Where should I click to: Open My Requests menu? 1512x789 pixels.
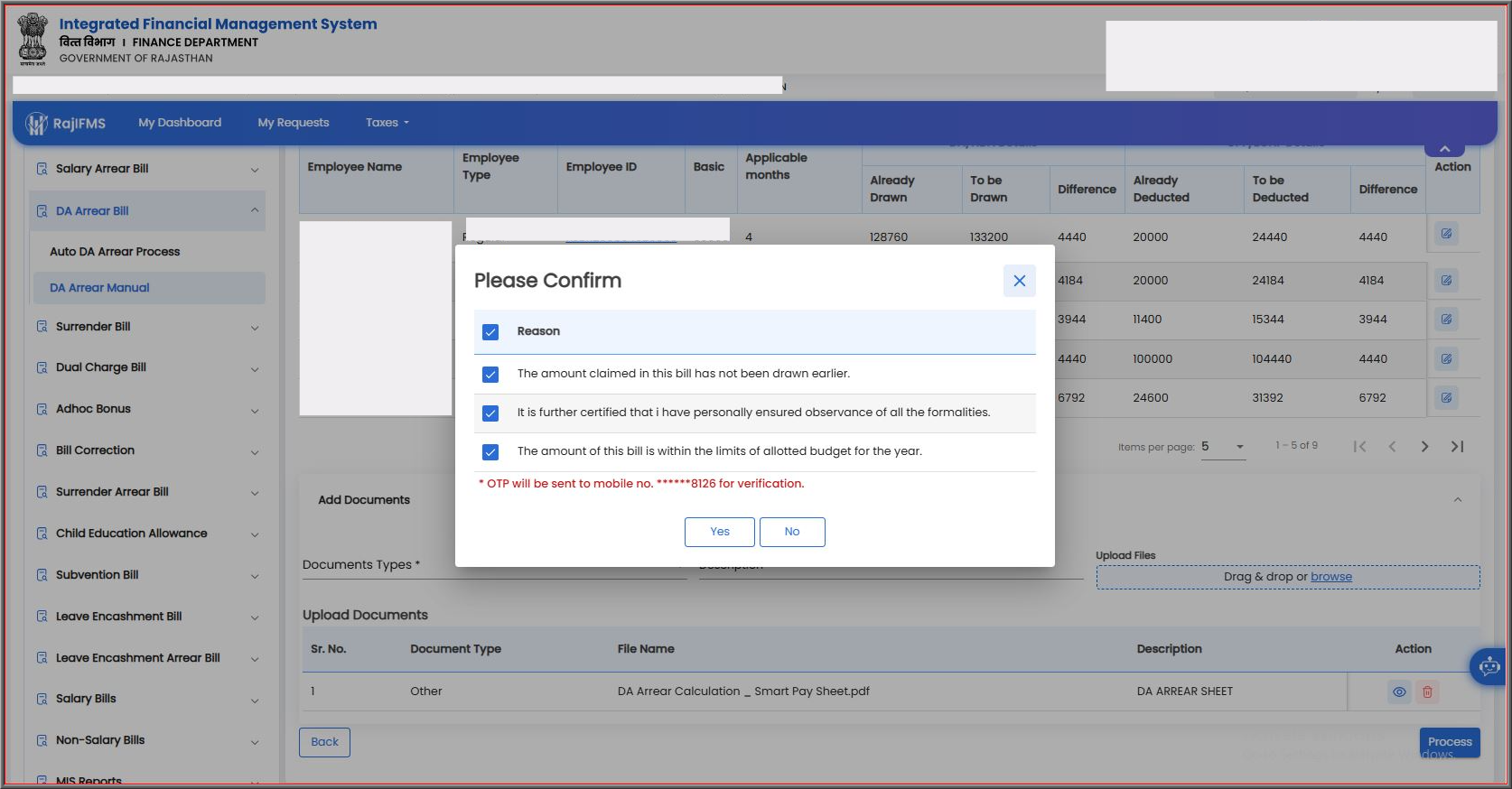click(294, 123)
